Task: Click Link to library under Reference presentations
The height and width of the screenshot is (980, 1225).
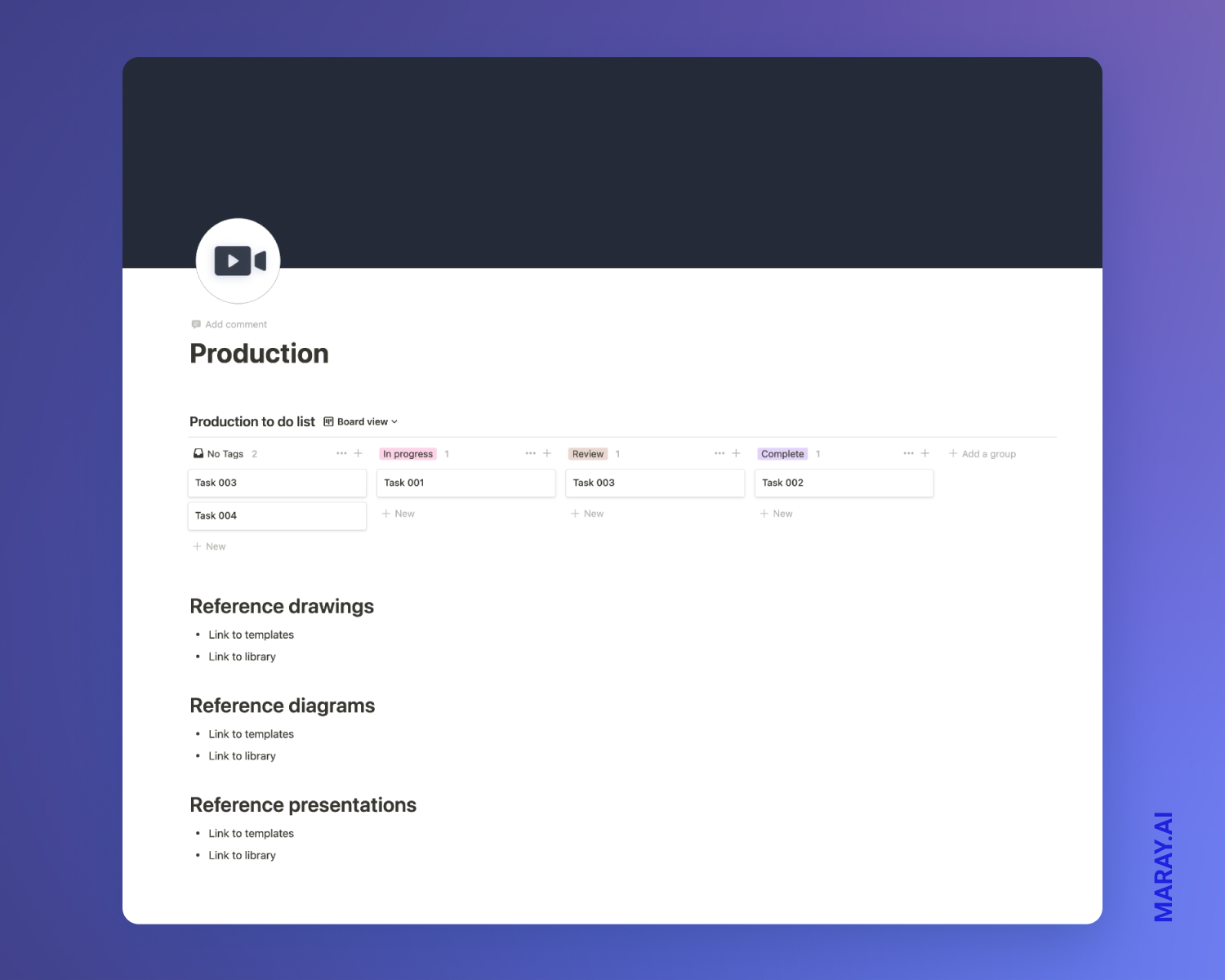Action: point(242,855)
